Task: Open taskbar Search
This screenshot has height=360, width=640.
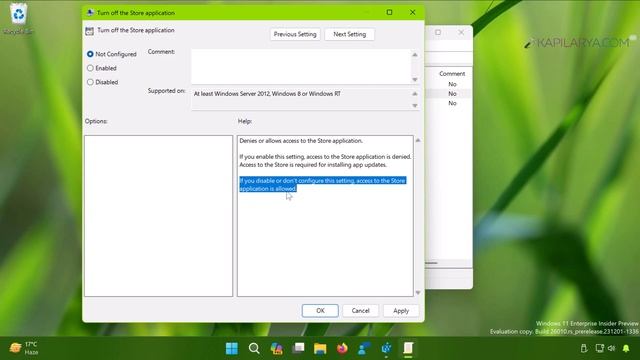Action: (x=254, y=349)
